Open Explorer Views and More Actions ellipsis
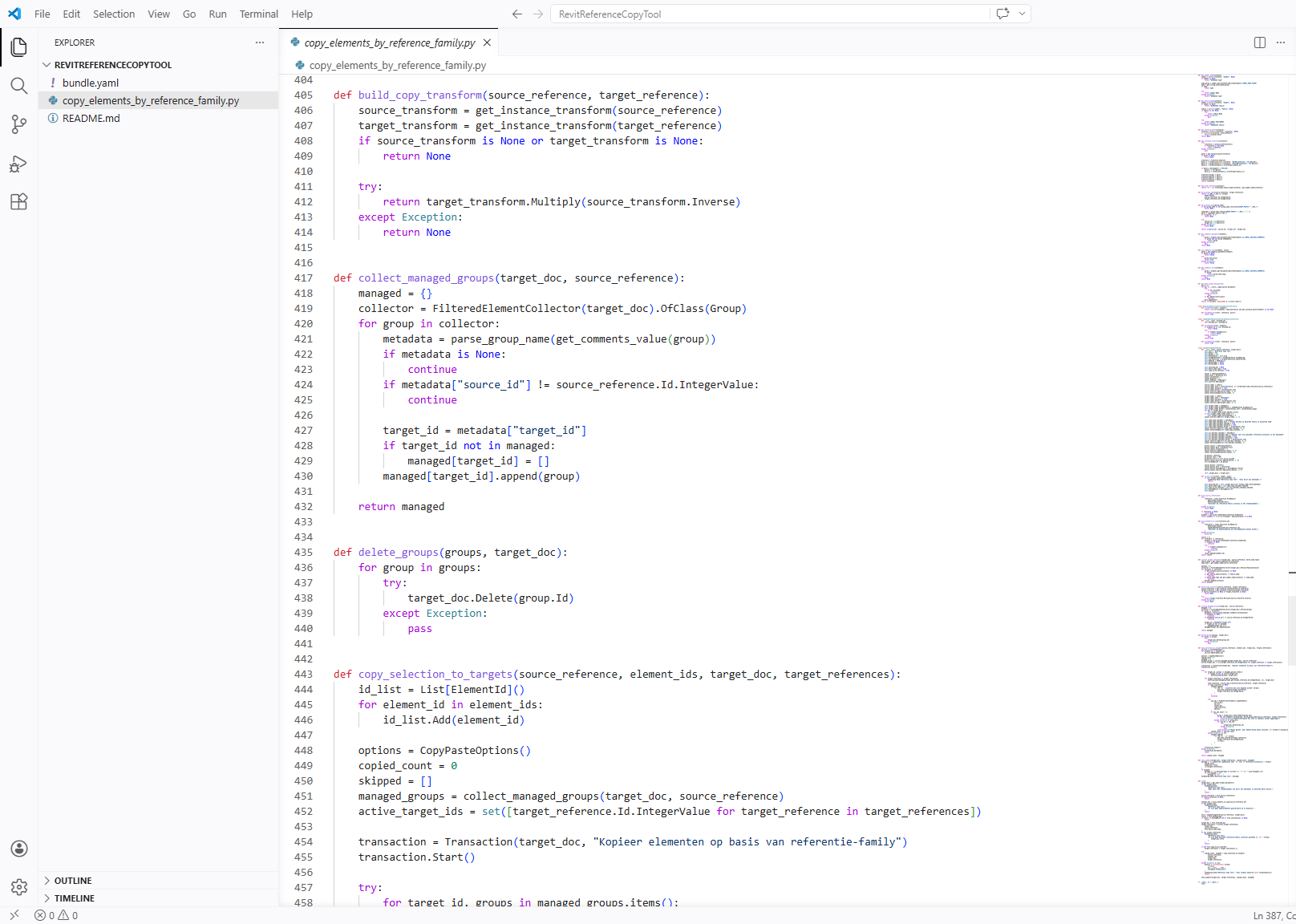Viewport: 1296px width, 924px height. click(x=260, y=43)
